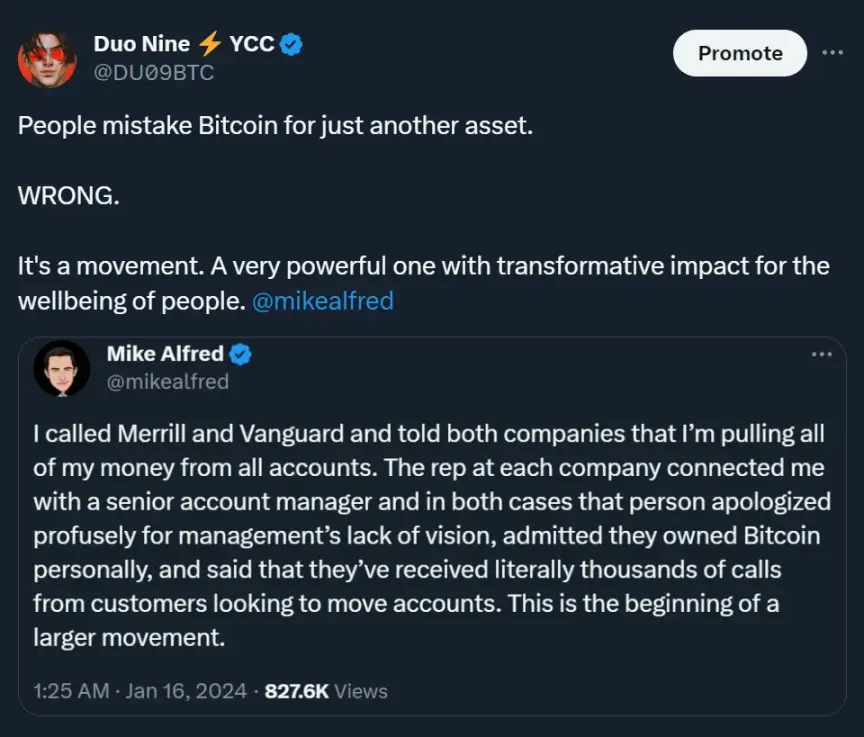Click the lightning bolt emoji in the display name
Viewport: 864px width, 737px height.
211,44
